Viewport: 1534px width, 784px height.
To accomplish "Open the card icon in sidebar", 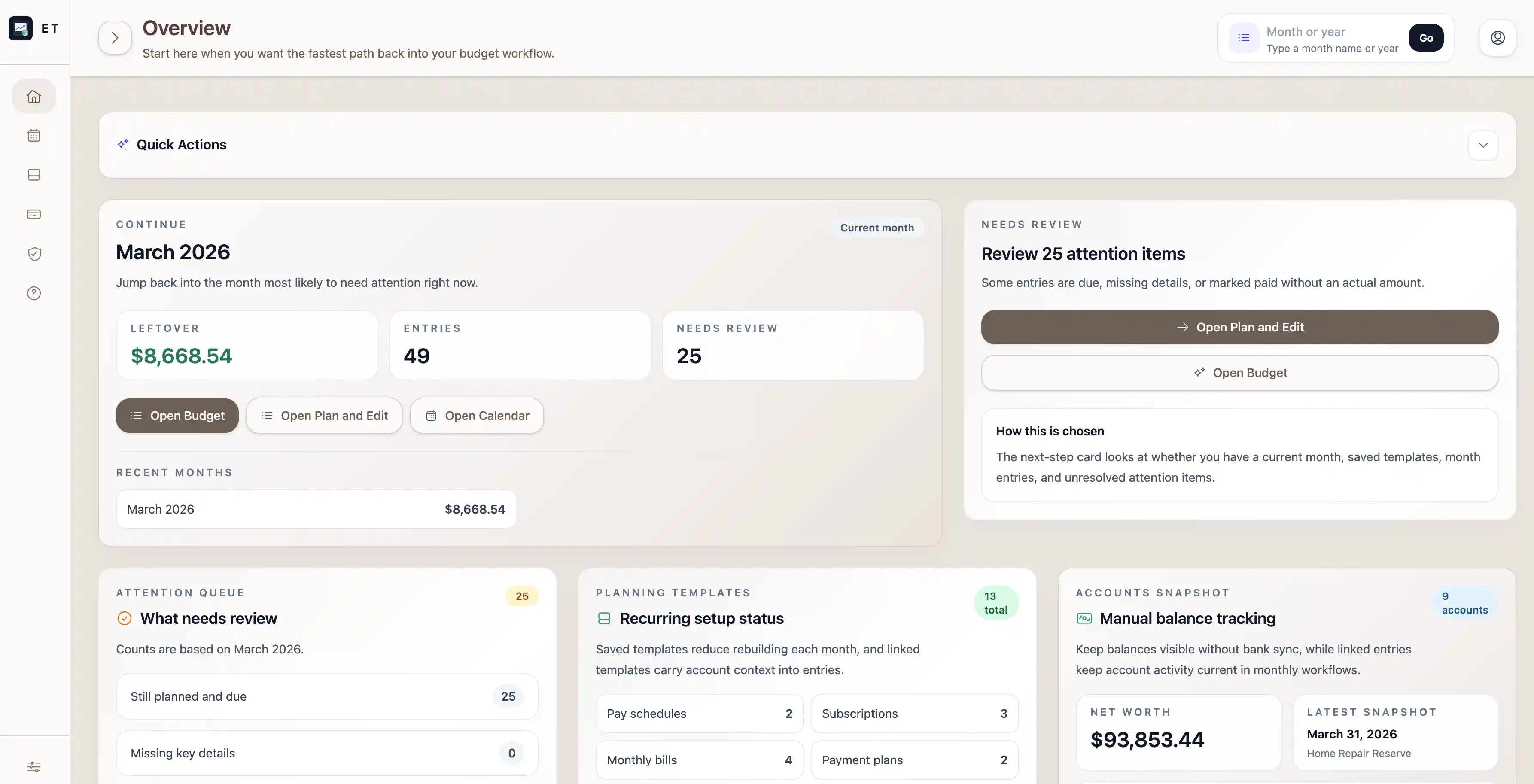I will (34, 214).
